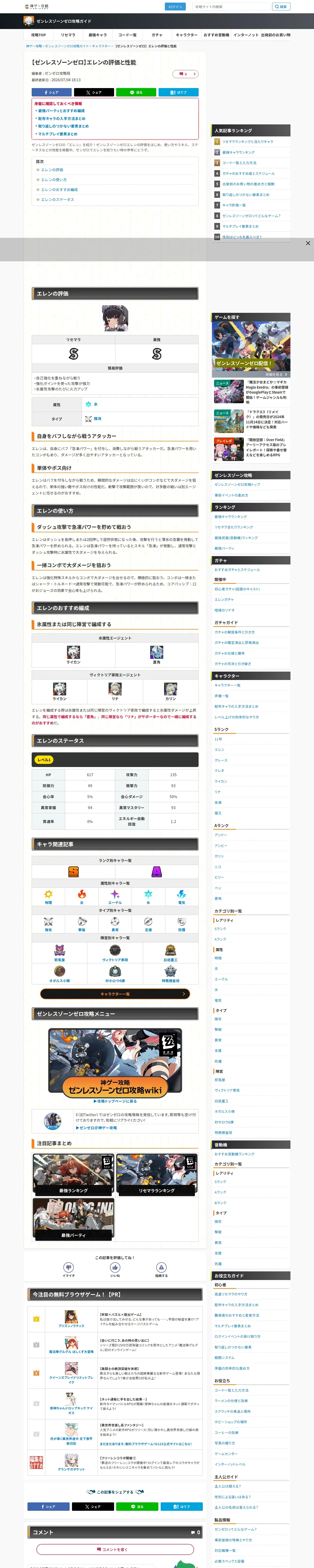Click the bottom Facebook シェア button
Screen dimensions: 314x1568
[48, 1507]
